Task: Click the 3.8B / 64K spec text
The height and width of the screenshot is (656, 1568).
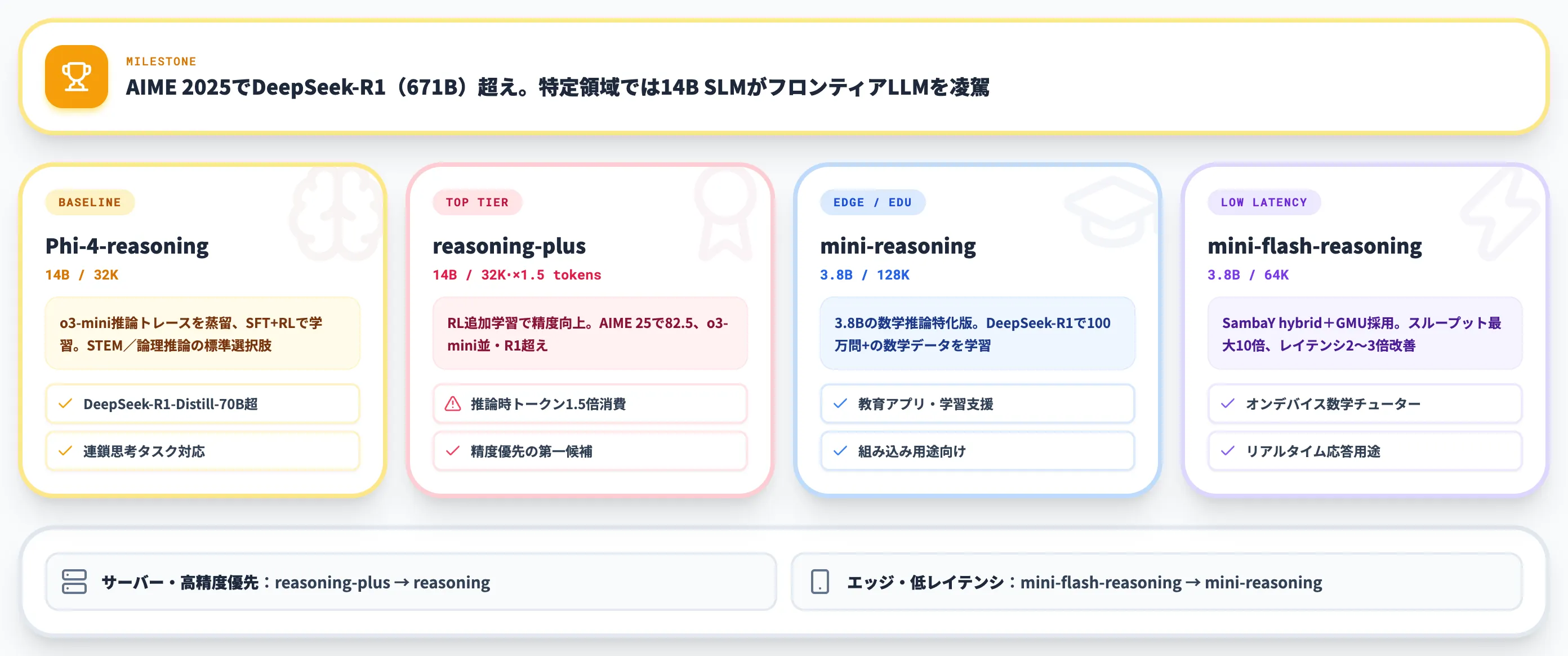Action: [1248, 274]
